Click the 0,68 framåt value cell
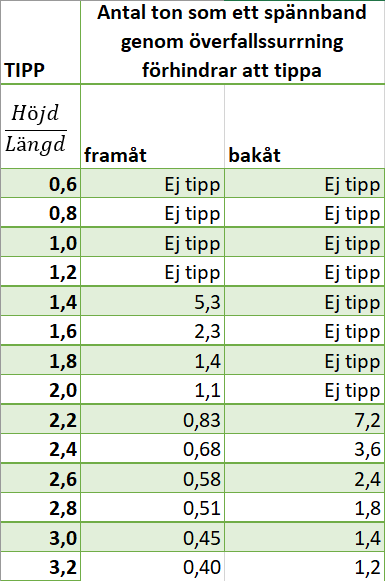The image size is (385, 581). (152, 448)
